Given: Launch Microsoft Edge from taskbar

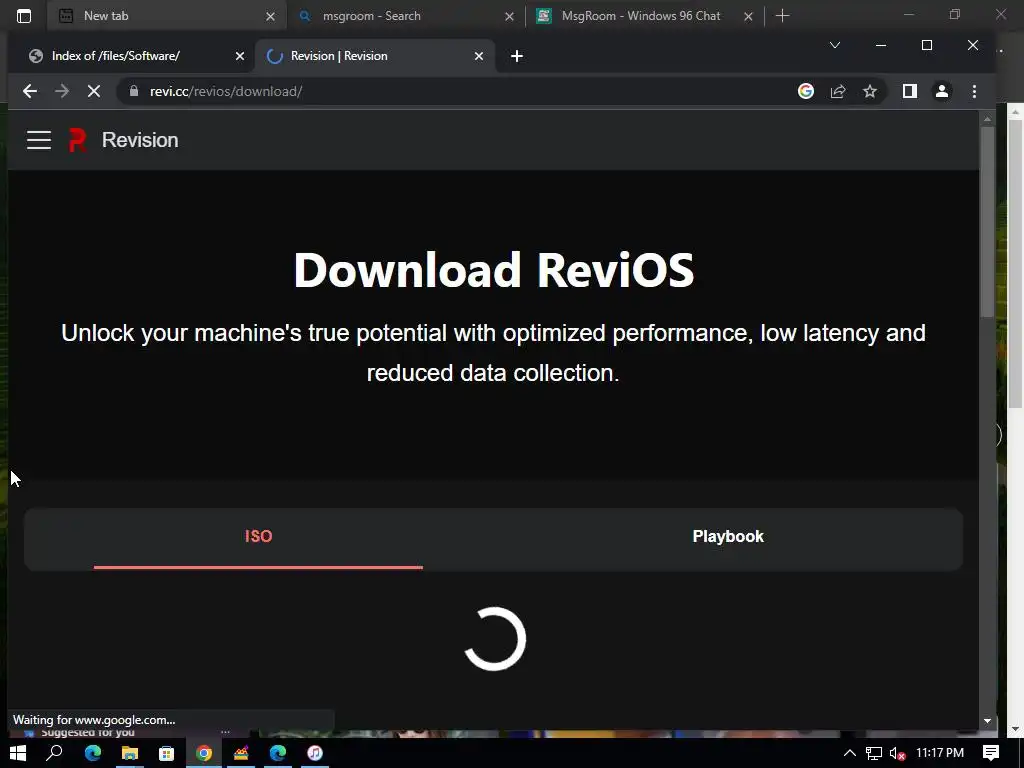Looking at the screenshot, I should tap(93, 753).
